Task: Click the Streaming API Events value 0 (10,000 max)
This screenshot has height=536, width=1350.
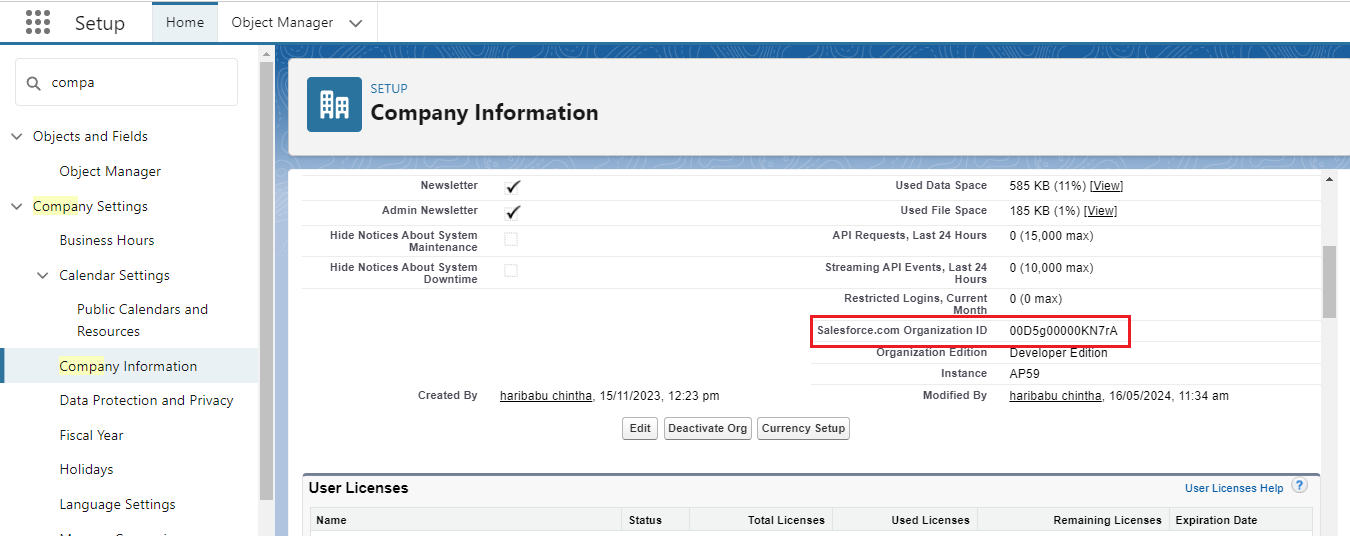Action: pos(1051,268)
